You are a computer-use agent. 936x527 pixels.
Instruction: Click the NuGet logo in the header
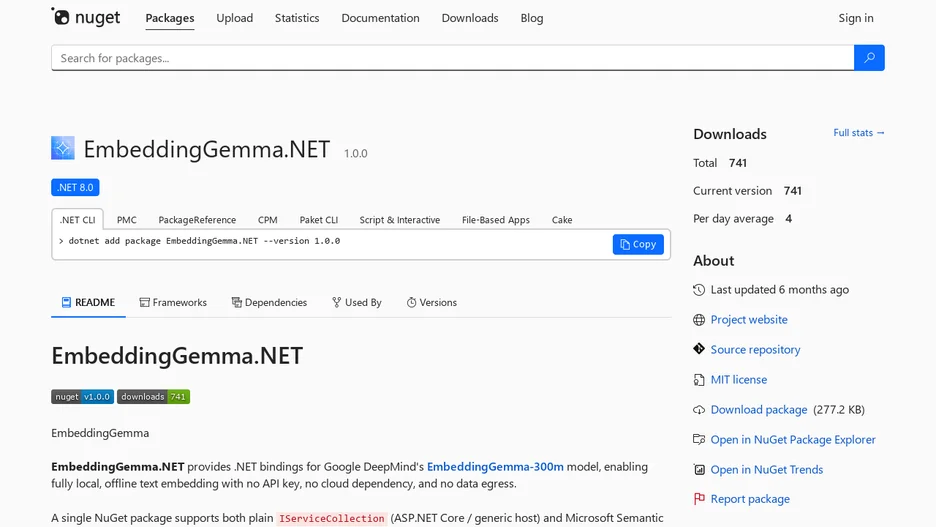pos(86,17)
